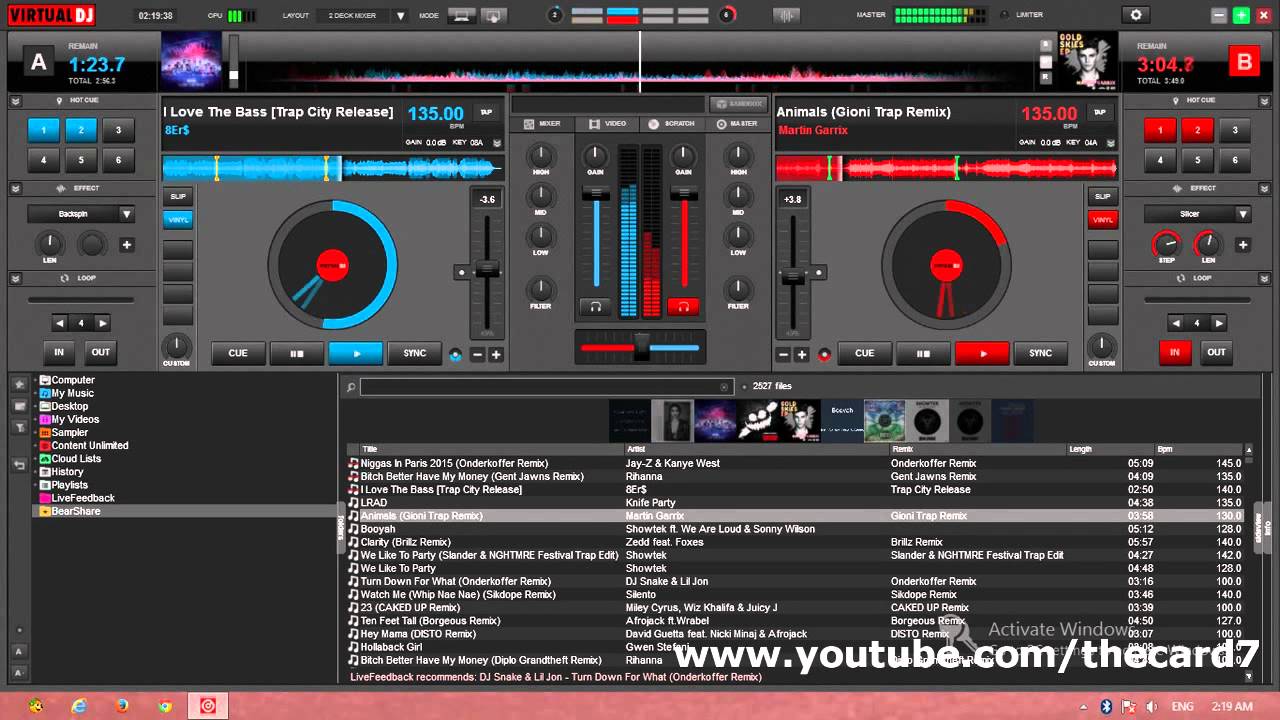Screen dimensions: 1280x720
Task: Halve deck B loop length left arrow
Action: click(x=1176, y=323)
